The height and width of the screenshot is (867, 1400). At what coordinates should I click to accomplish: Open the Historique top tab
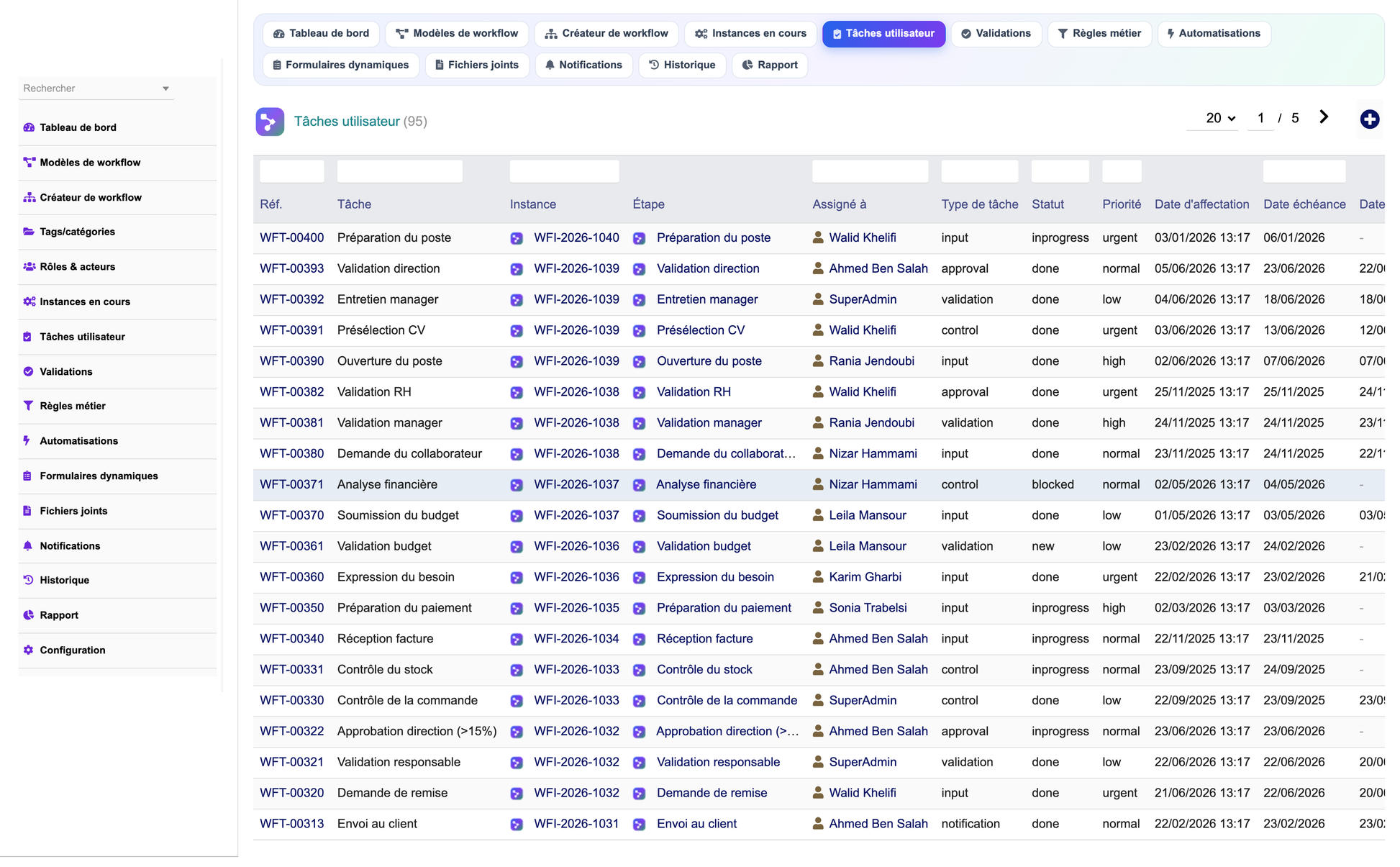coord(682,65)
